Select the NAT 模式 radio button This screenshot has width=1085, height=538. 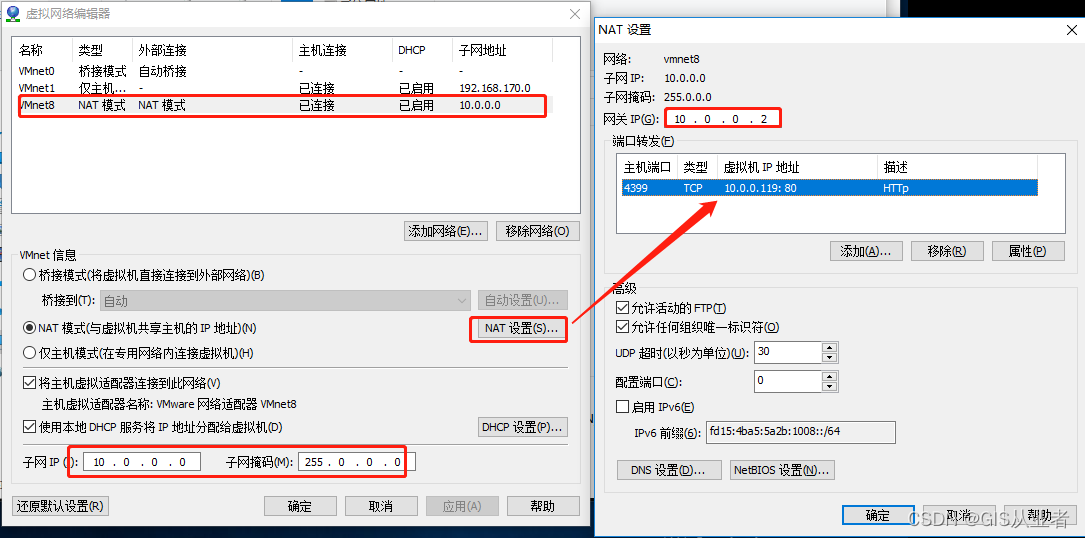(x=29, y=328)
